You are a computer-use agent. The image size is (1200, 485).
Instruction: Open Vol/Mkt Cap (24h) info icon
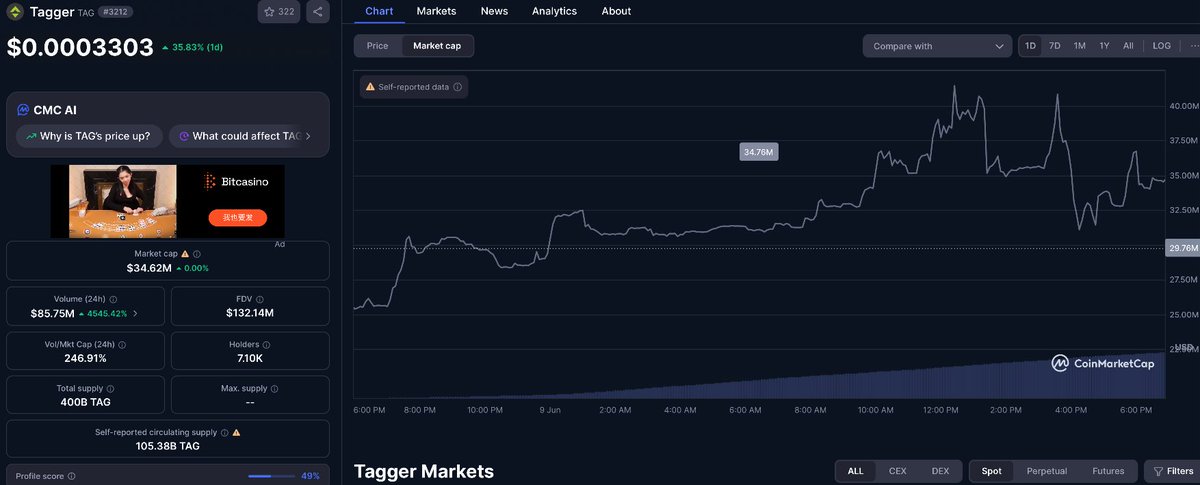click(x=122, y=344)
